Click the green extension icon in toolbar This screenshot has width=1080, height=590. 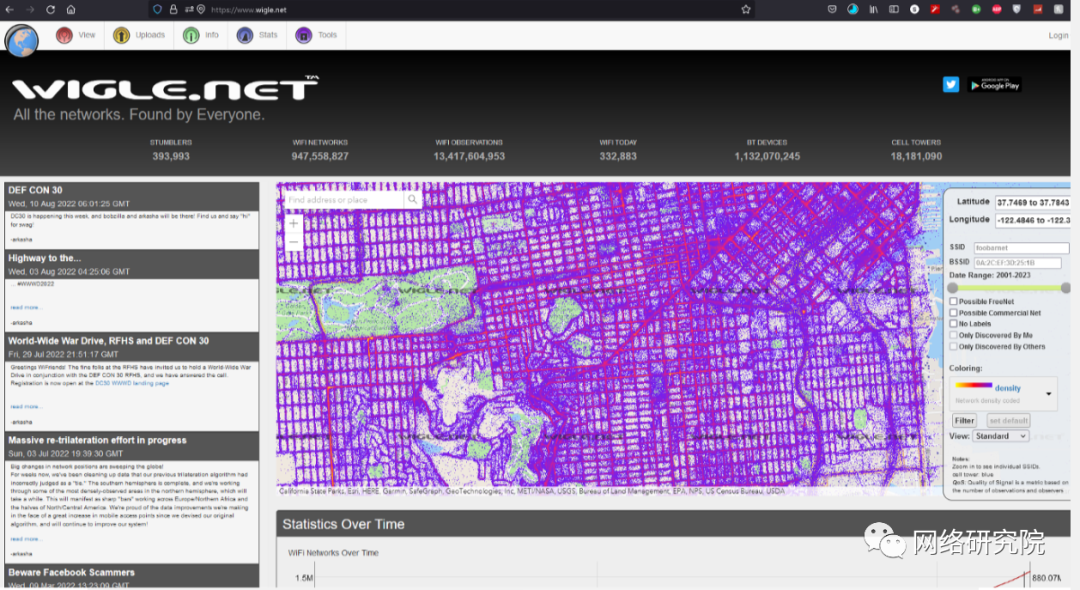[976, 10]
